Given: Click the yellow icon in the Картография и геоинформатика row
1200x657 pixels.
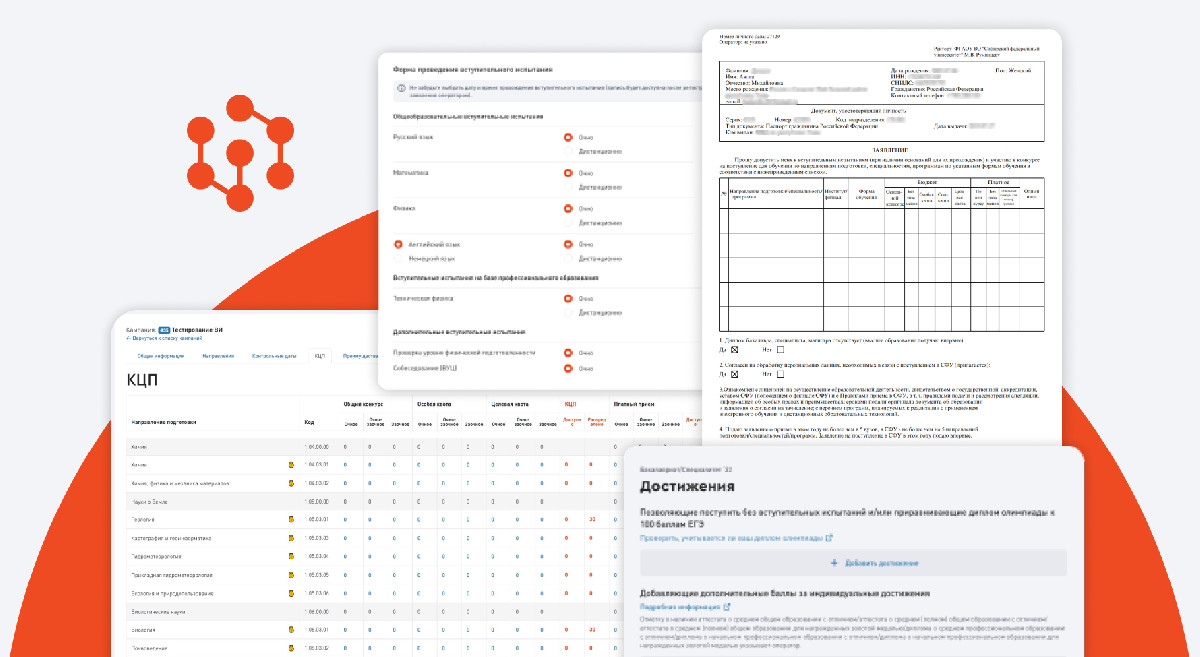Looking at the screenshot, I should 291,538.
